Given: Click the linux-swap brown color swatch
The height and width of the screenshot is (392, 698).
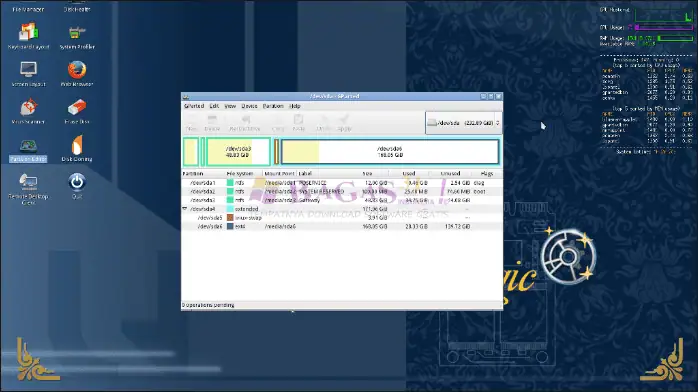Looking at the screenshot, I should click(230, 218).
